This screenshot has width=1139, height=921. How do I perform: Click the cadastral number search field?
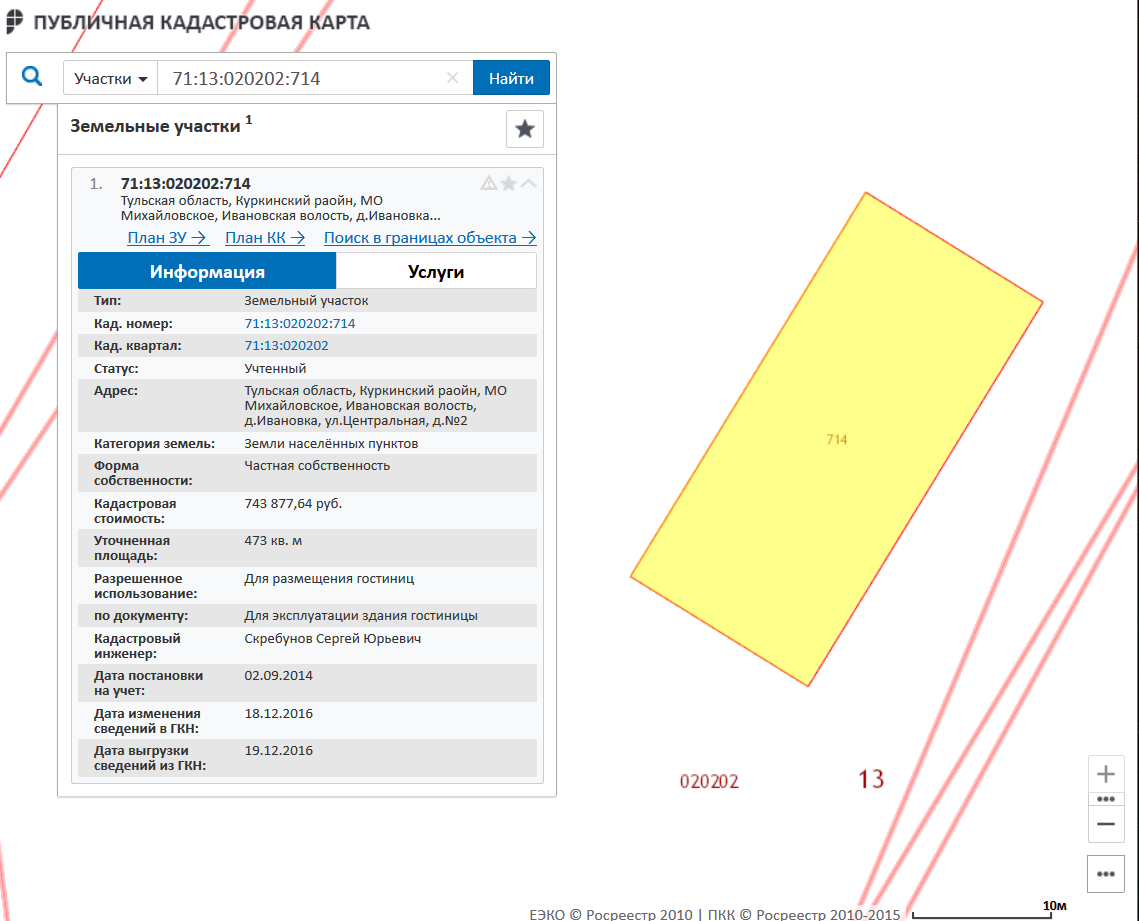tap(300, 79)
